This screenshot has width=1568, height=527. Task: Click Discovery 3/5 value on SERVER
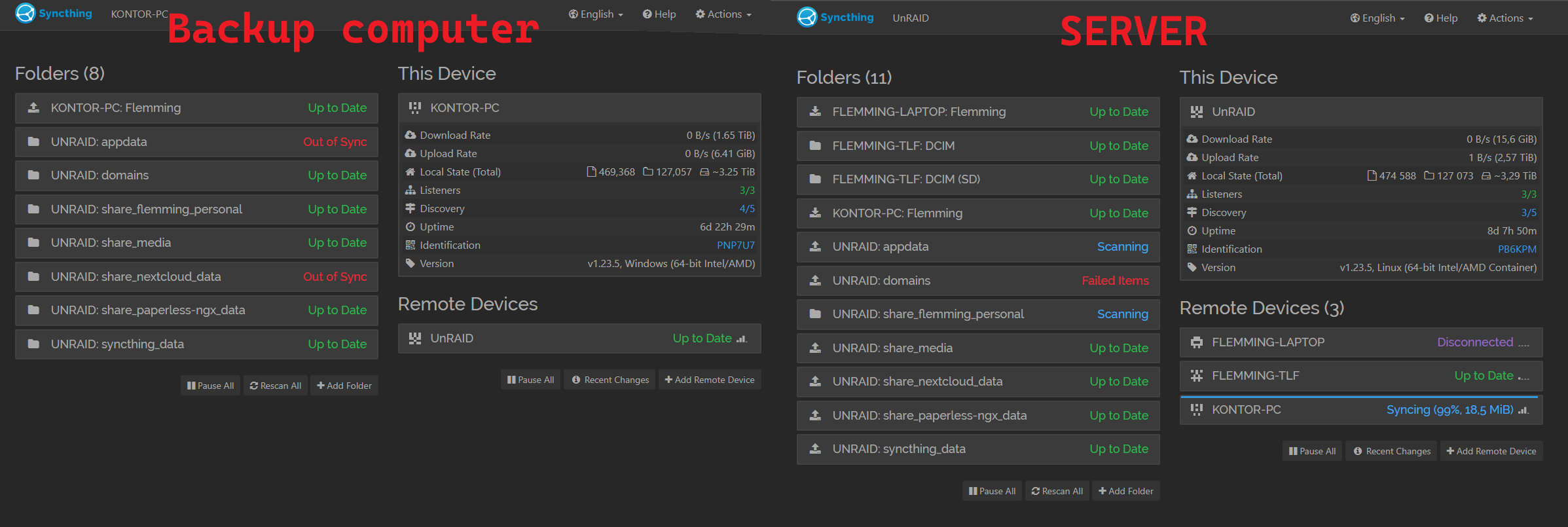coord(1529,213)
